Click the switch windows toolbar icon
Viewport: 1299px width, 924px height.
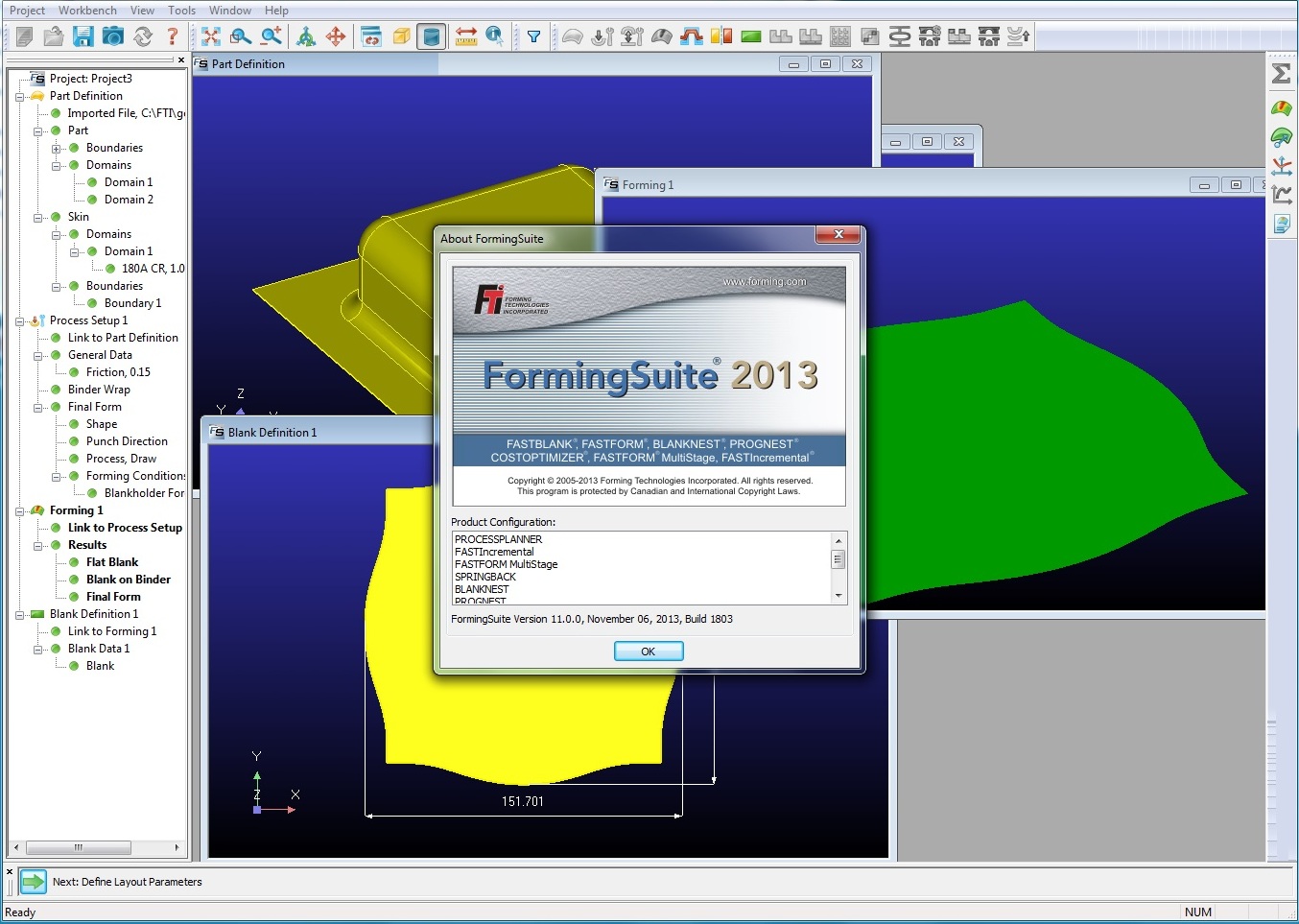[371, 36]
